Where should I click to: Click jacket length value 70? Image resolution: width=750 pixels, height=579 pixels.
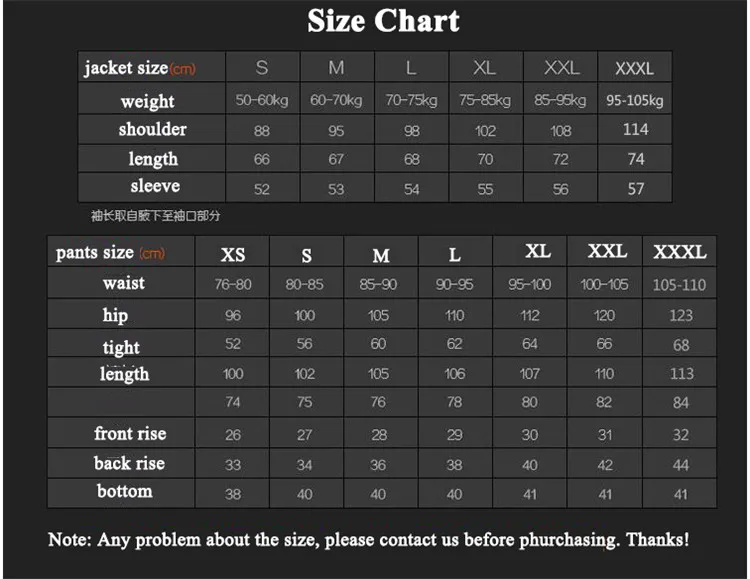tap(485, 159)
